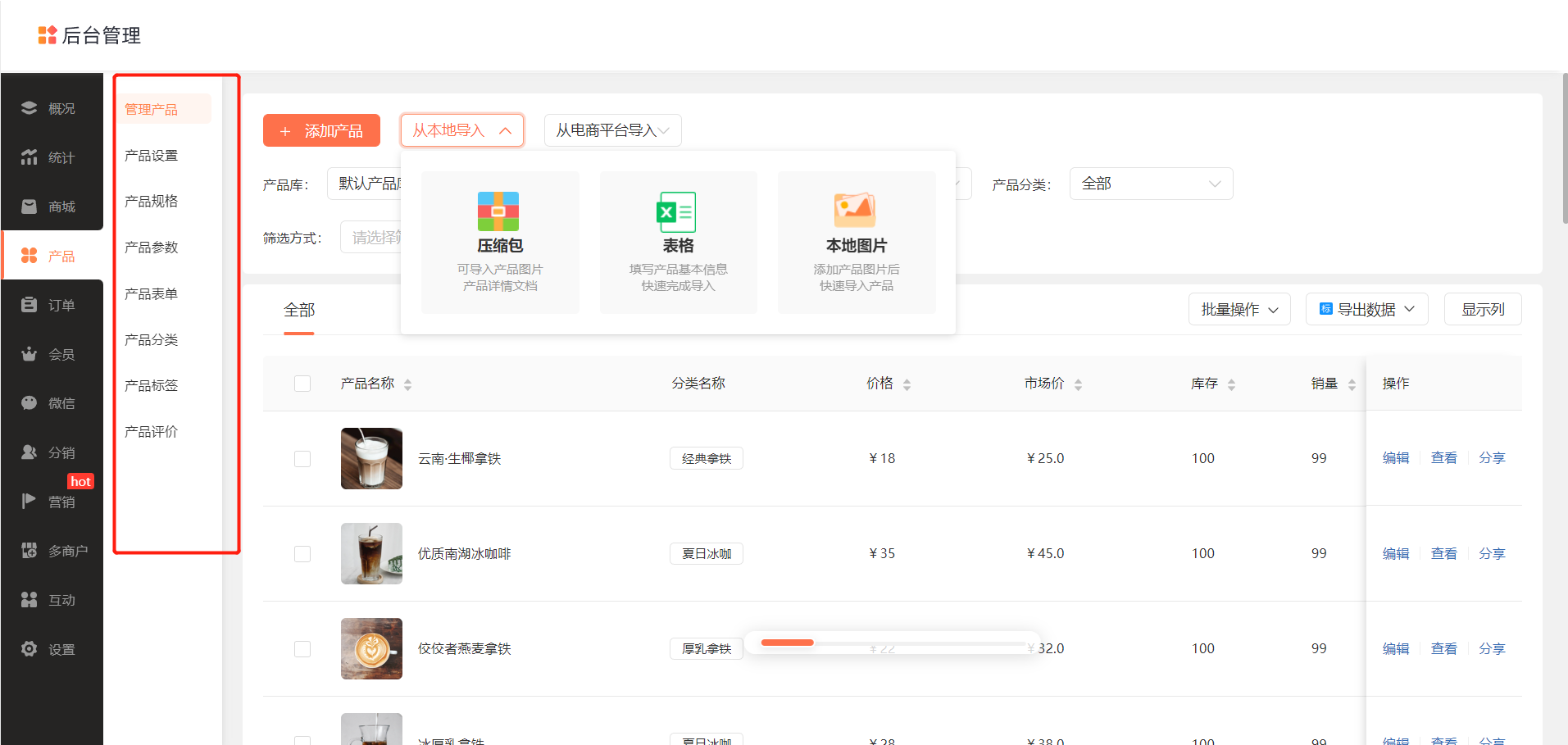Choose the 表格 spreadsheet import icon

coord(677,212)
